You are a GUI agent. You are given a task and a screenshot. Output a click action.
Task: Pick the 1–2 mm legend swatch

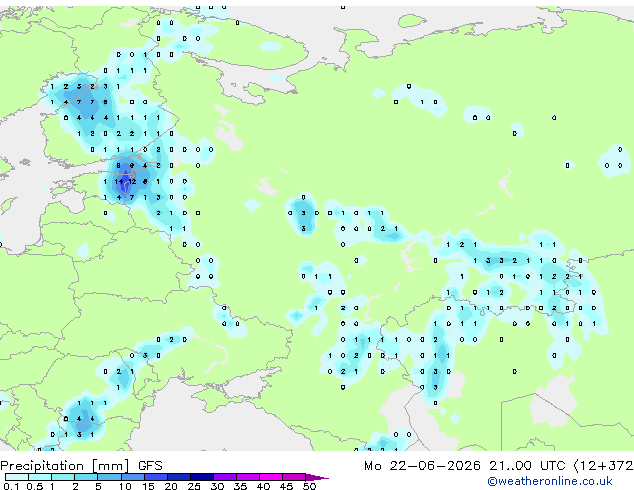[63, 477]
